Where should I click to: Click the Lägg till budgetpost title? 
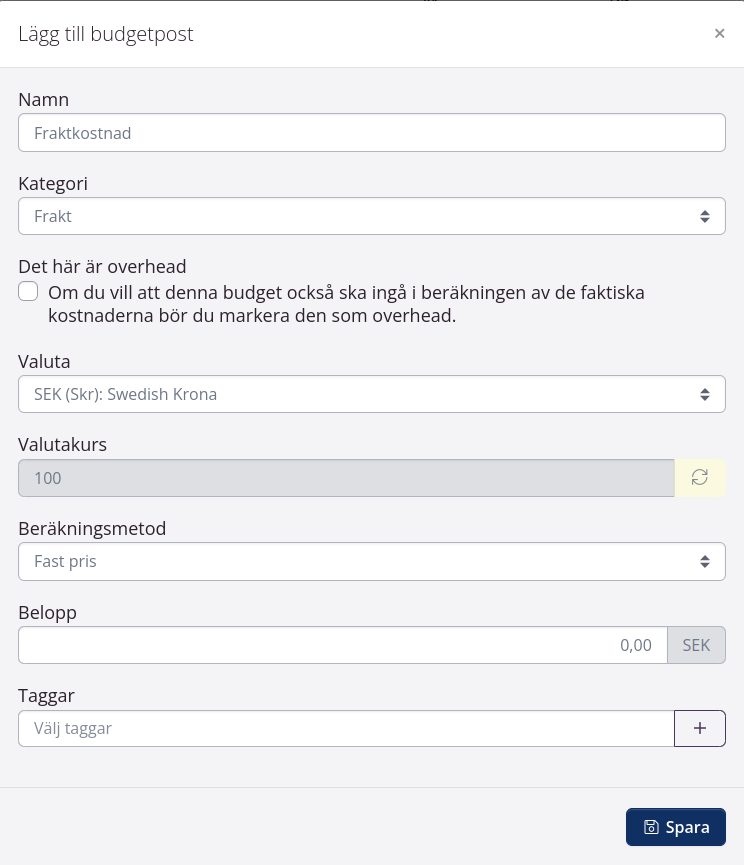click(106, 34)
